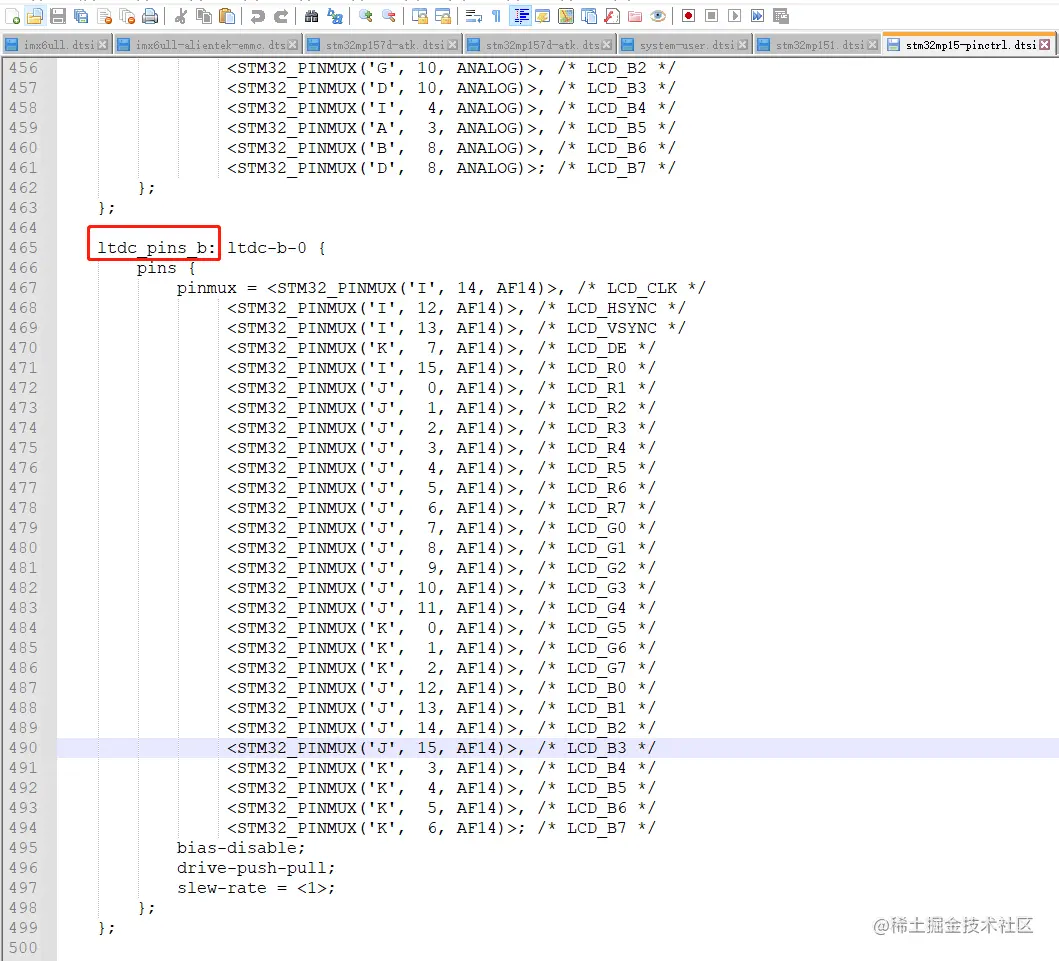The height and width of the screenshot is (961, 1059).
Task: Click "LCD_B7" comment on line 461
Action: tap(617, 167)
